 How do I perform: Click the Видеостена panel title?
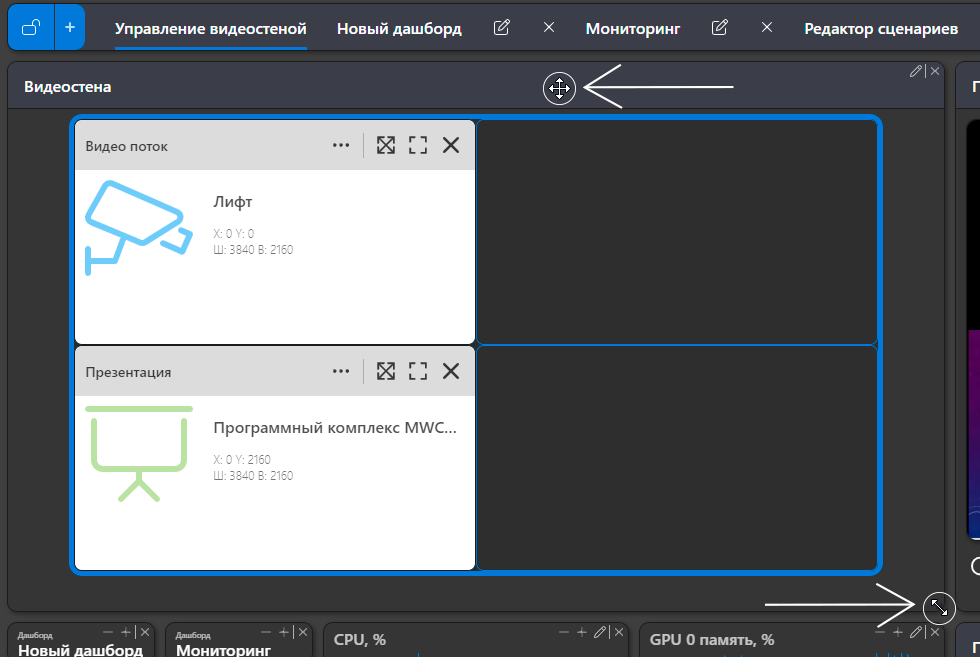point(68,87)
